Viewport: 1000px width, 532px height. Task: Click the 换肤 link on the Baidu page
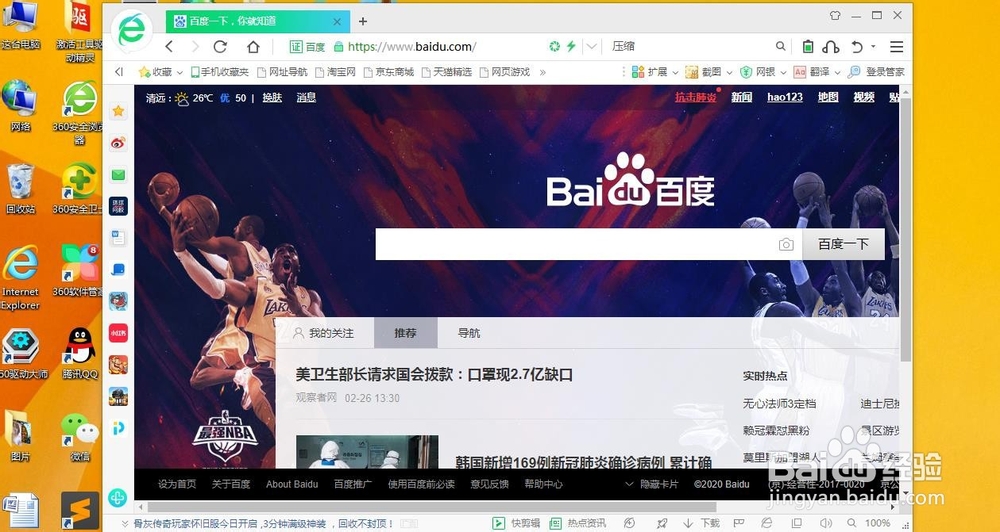[x=272, y=98]
